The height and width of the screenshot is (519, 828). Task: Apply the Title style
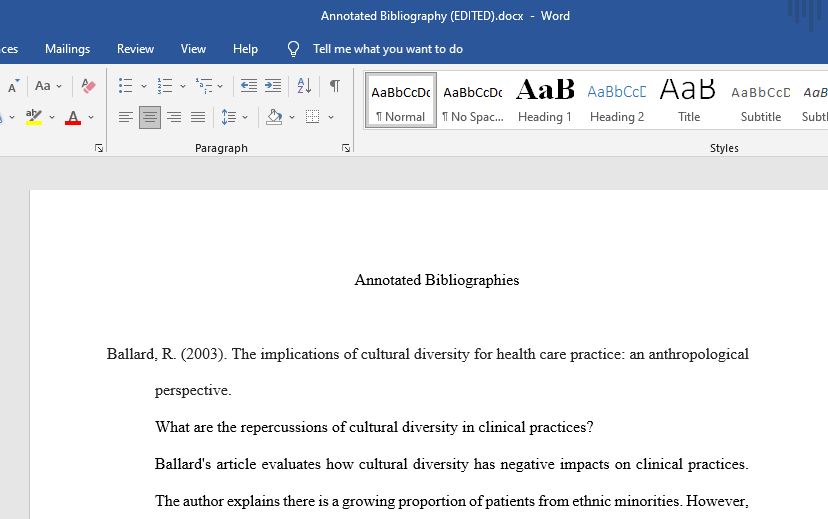click(x=689, y=101)
